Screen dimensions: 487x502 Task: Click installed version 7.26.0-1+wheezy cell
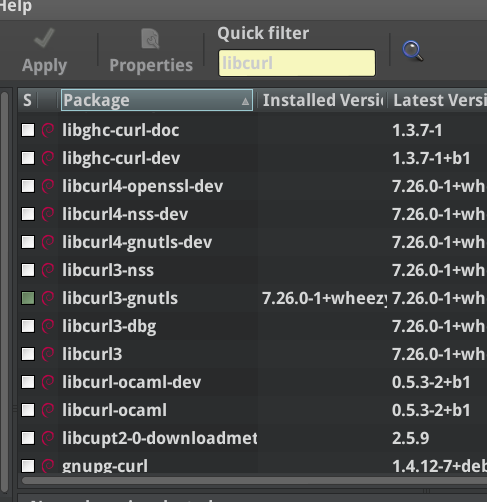coord(324,298)
